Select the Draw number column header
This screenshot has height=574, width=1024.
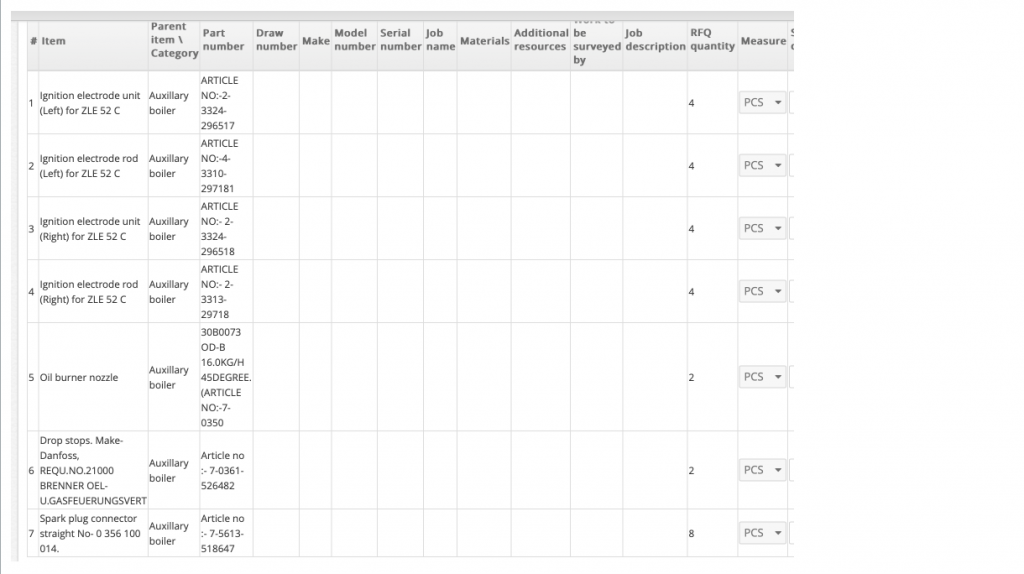click(x=276, y=40)
